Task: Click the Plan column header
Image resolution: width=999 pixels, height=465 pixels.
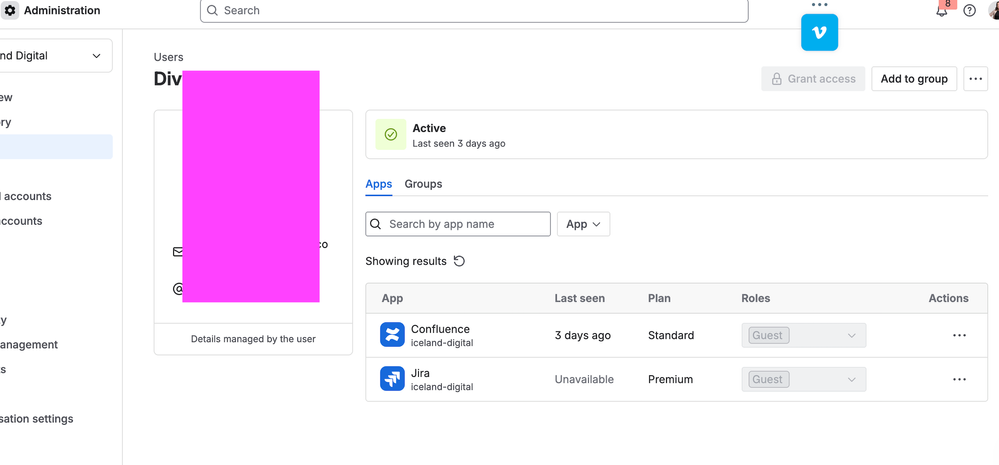Action: tap(659, 298)
